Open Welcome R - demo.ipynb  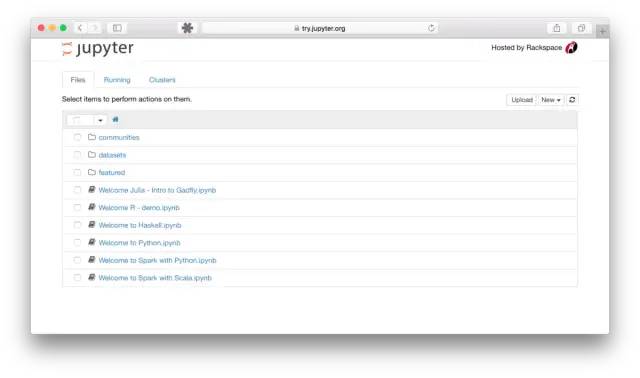coord(139,208)
